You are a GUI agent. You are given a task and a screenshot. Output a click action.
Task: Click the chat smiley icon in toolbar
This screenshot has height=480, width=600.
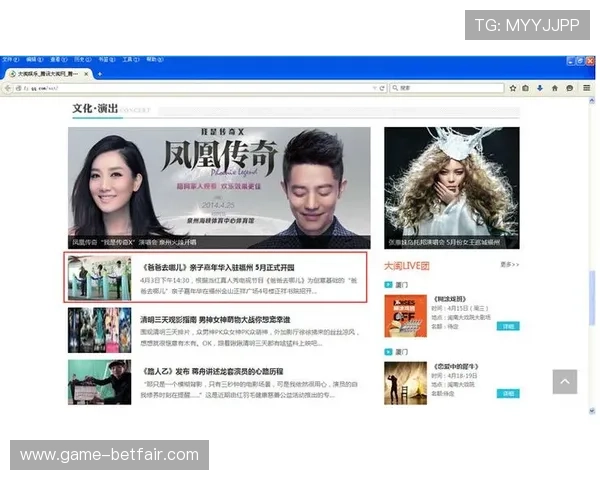pos(569,88)
